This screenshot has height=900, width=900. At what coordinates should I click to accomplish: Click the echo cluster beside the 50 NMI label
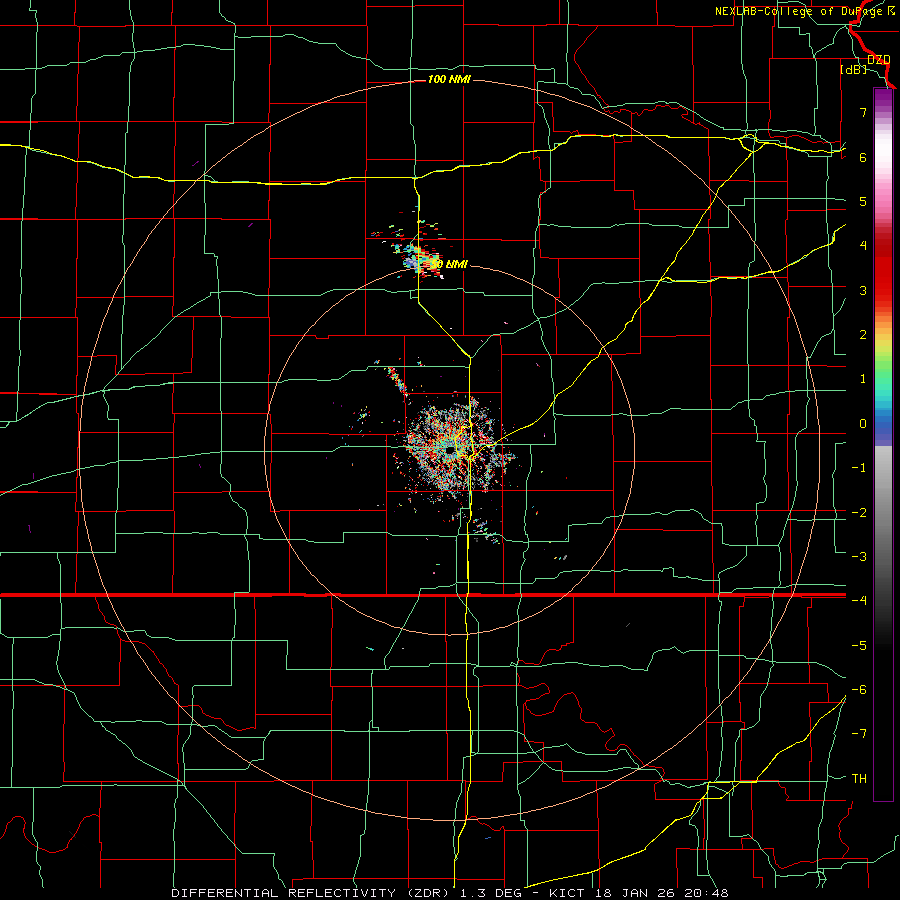point(416,258)
